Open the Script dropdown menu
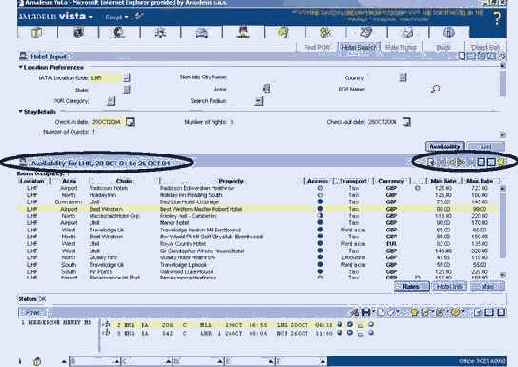The height and width of the screenshot is (367, 518). tap(116, 17)
